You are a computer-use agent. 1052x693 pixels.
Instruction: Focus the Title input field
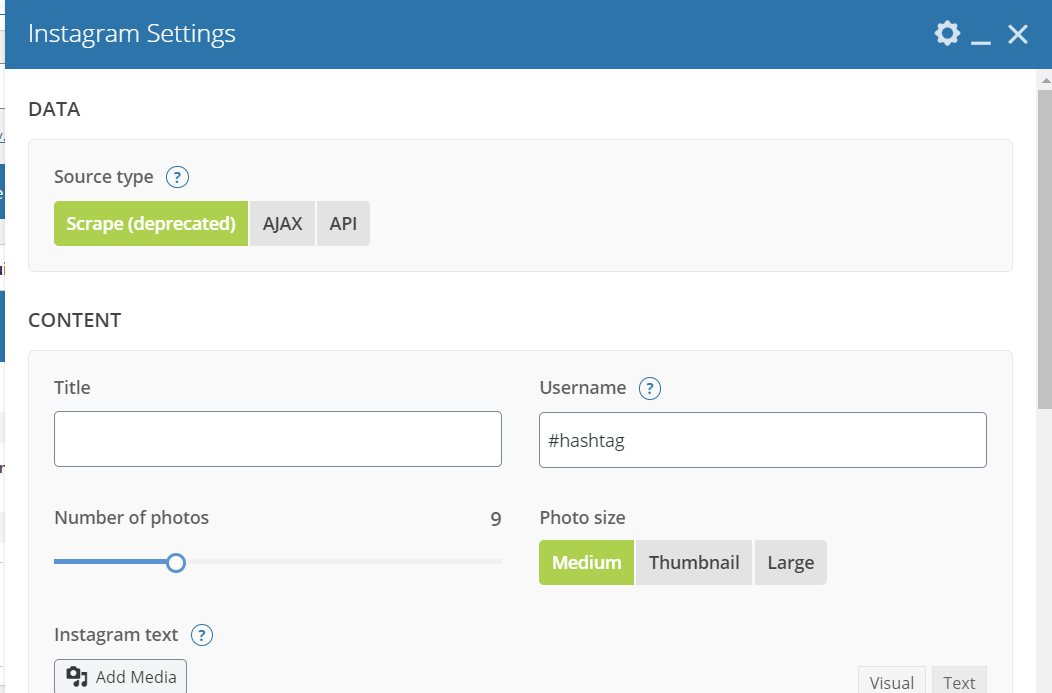coord(277,439)
